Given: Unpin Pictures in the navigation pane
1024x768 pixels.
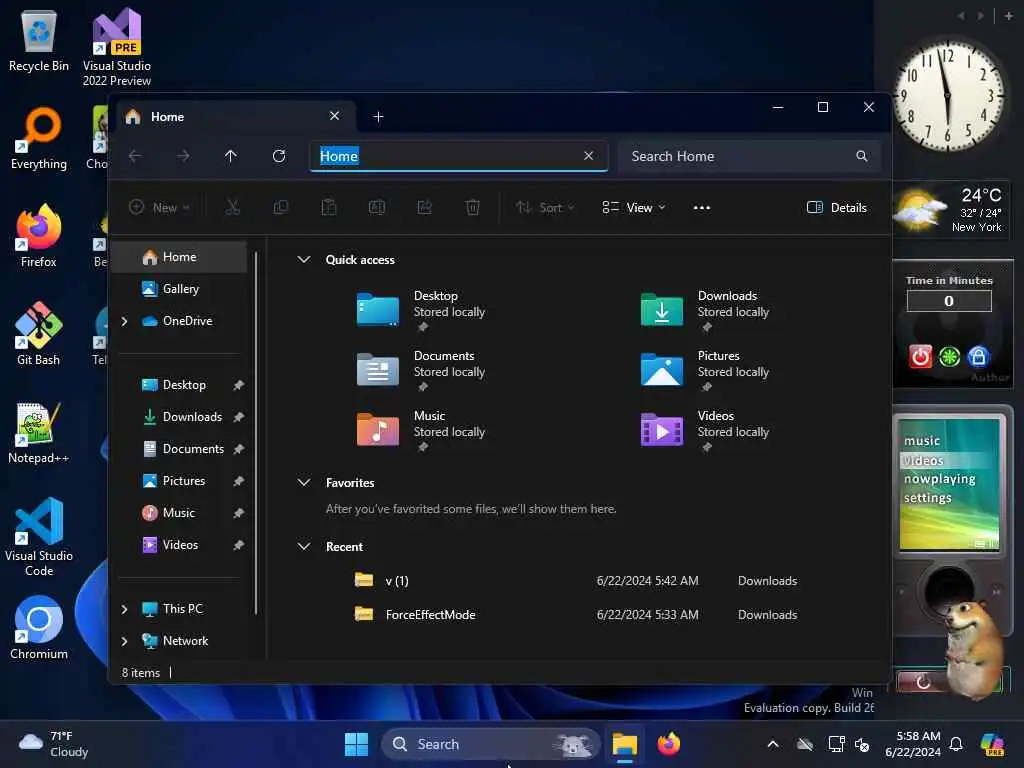Looking at the screenshot, I should coord(238,481).
